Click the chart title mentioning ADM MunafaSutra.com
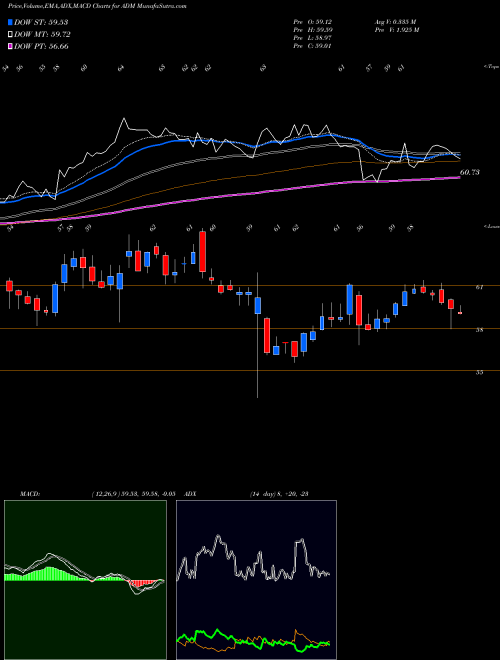The width and height of the screenshot is (500, 660). (x=97, y=6)
